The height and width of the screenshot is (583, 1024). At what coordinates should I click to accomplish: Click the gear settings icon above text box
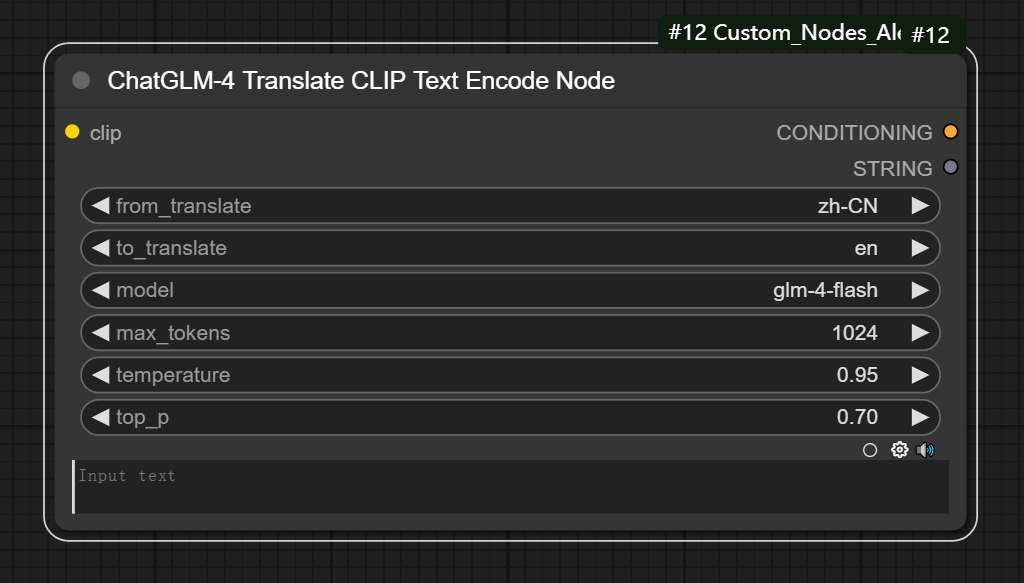(x=899, y=450)
